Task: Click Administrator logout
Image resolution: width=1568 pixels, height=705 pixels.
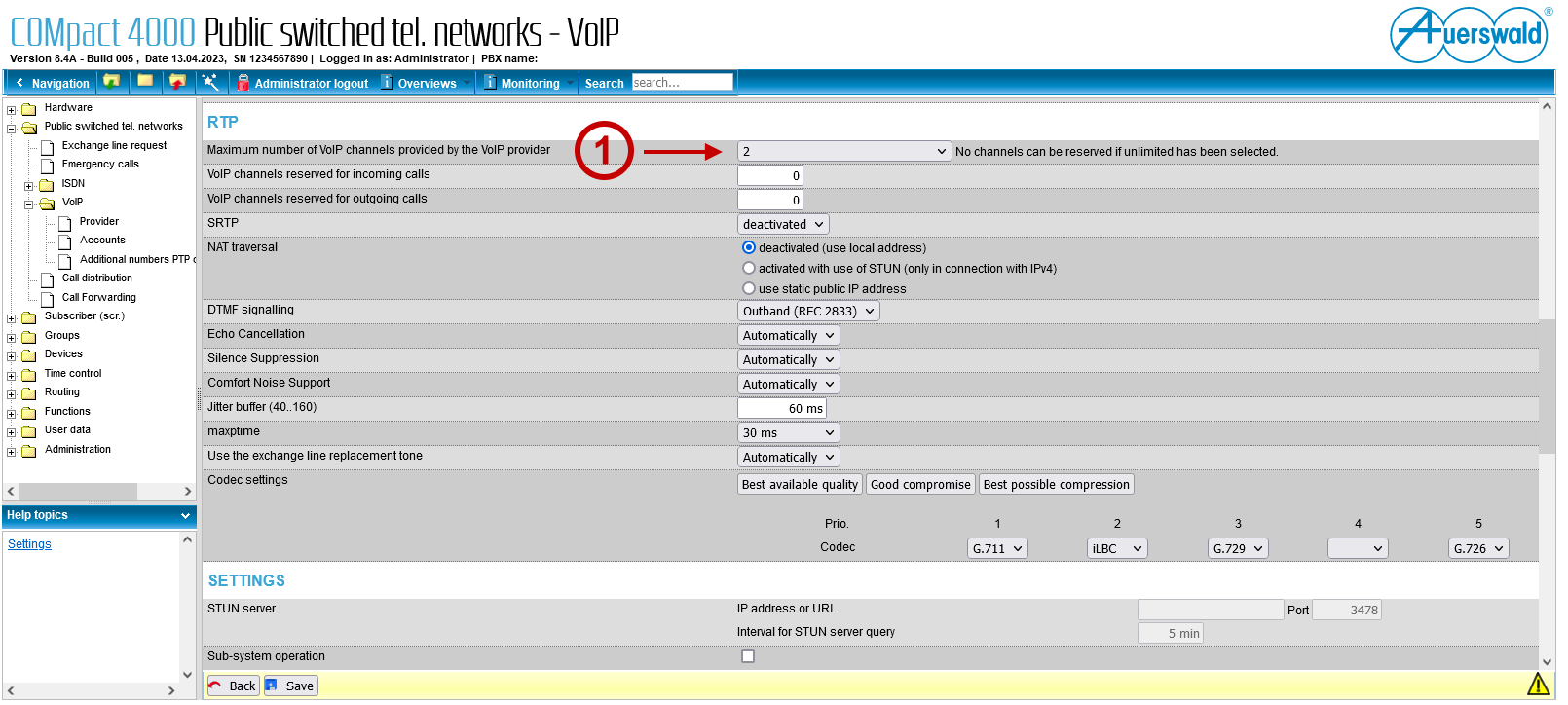Action: click(x=312, y=84)
